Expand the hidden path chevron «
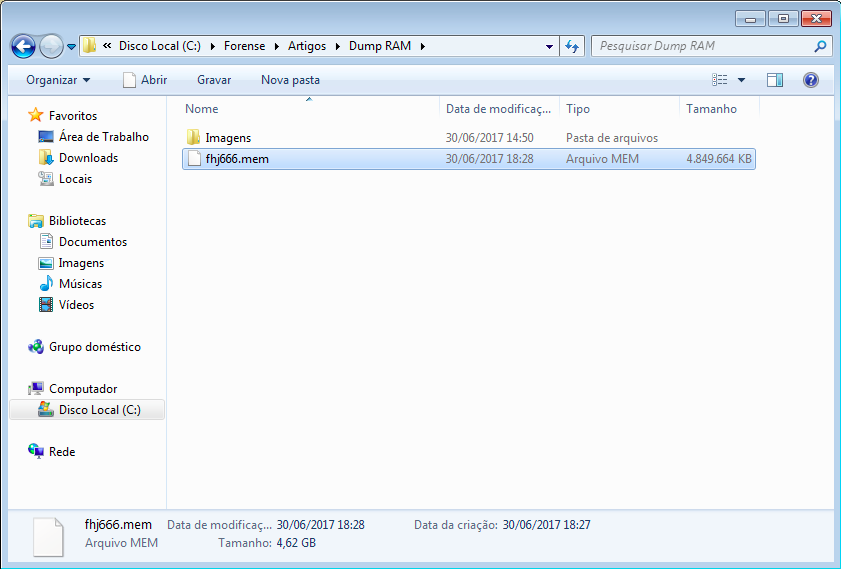The height and width of the screenshot is (569, 841). coord(107,46)
